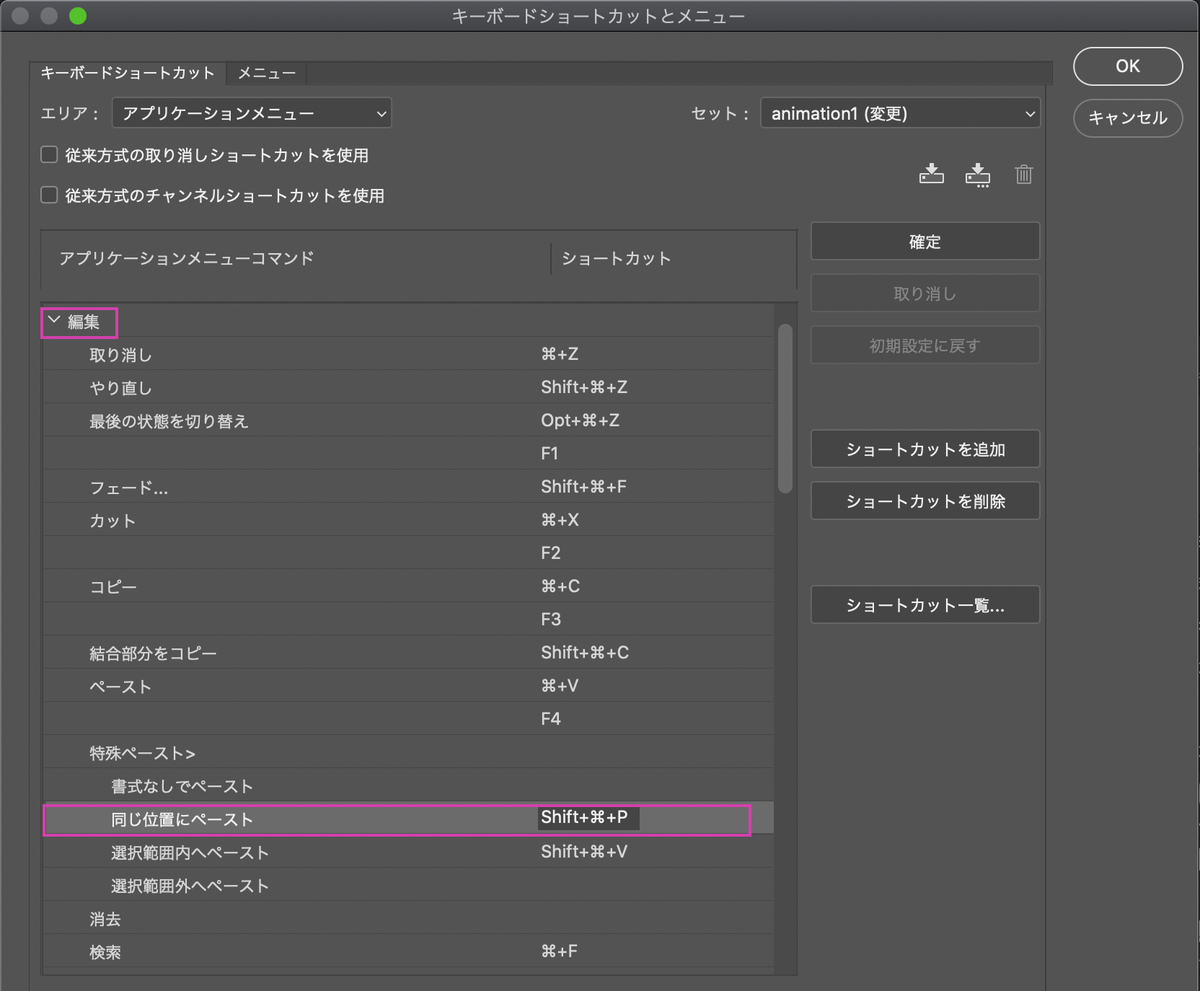1200x991 pixels.
Task: Click the ⌘+F shortcut cell
Action: click(x=559, y=952)
